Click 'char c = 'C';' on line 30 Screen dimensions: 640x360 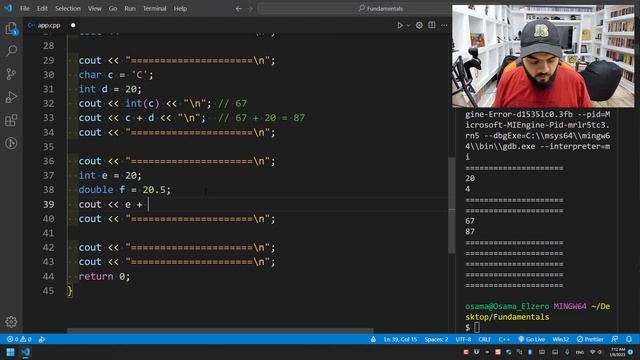point(116,75)
